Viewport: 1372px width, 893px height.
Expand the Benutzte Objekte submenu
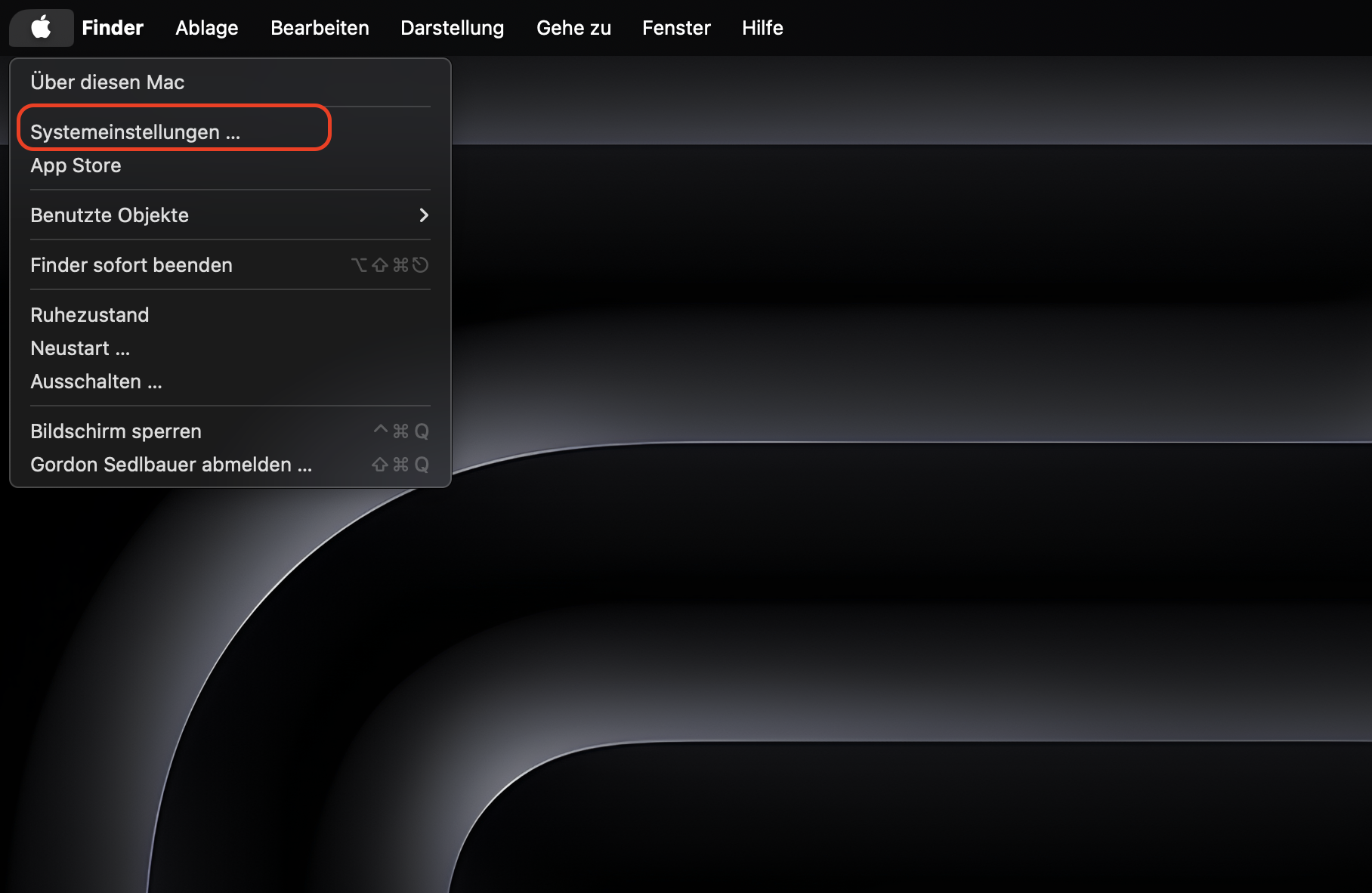click(x=110, y=215)
